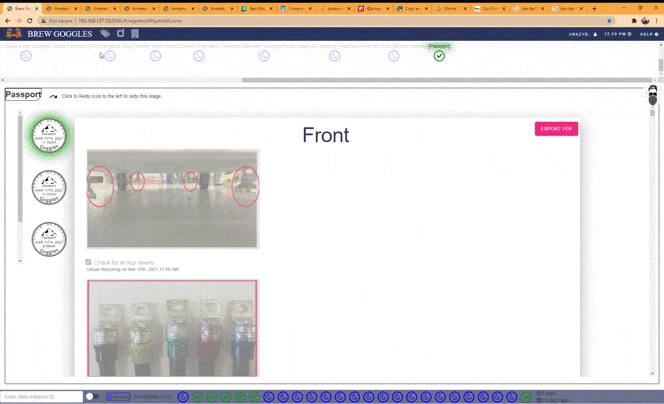Switch to the 'Our Co..' browser tab
Image resolution: width=664 pixels, height=404 pixels.
pos(490,8)
